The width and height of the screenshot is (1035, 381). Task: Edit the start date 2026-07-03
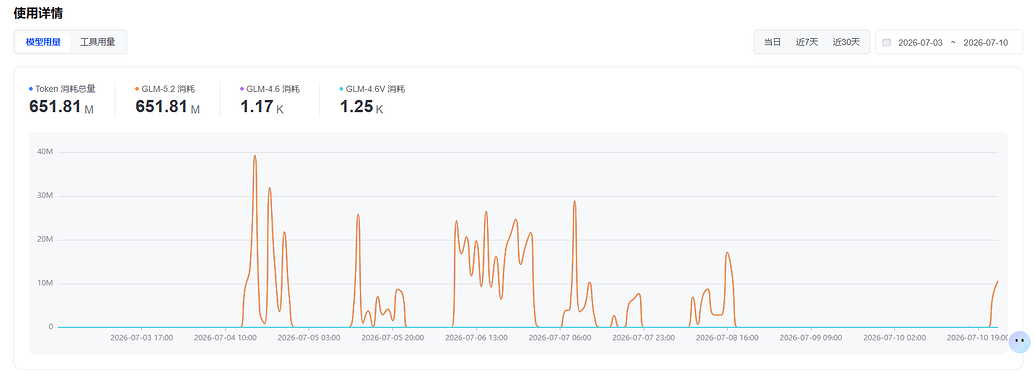pyautogui.click(x=920, y=42)
